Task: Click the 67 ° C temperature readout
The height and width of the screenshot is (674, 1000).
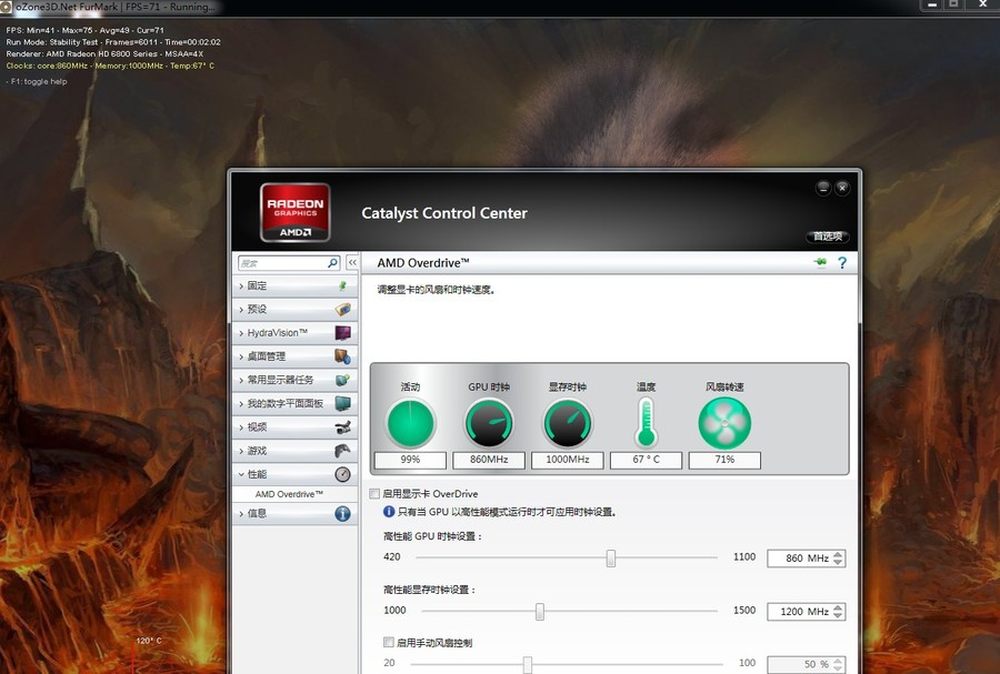Action: click(646, 460)
